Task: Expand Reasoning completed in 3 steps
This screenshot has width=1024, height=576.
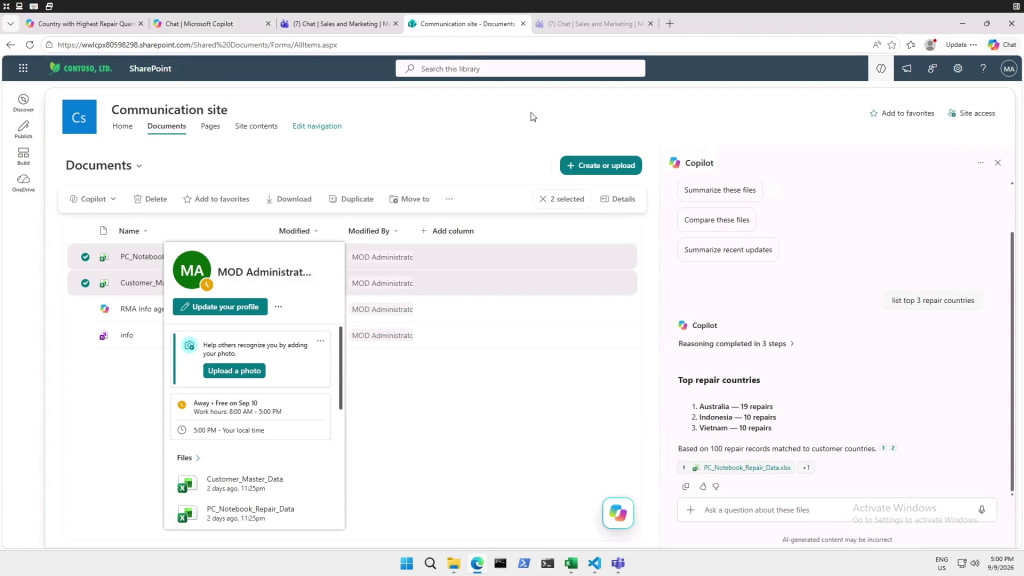Action: click(736, 344)
